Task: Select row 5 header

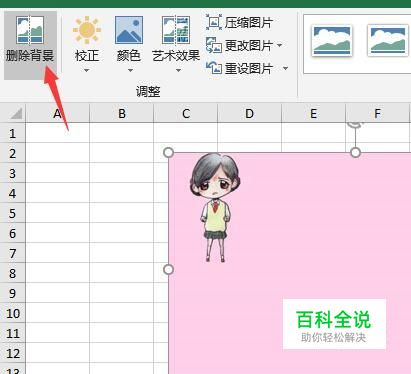Action: (13, 213)
